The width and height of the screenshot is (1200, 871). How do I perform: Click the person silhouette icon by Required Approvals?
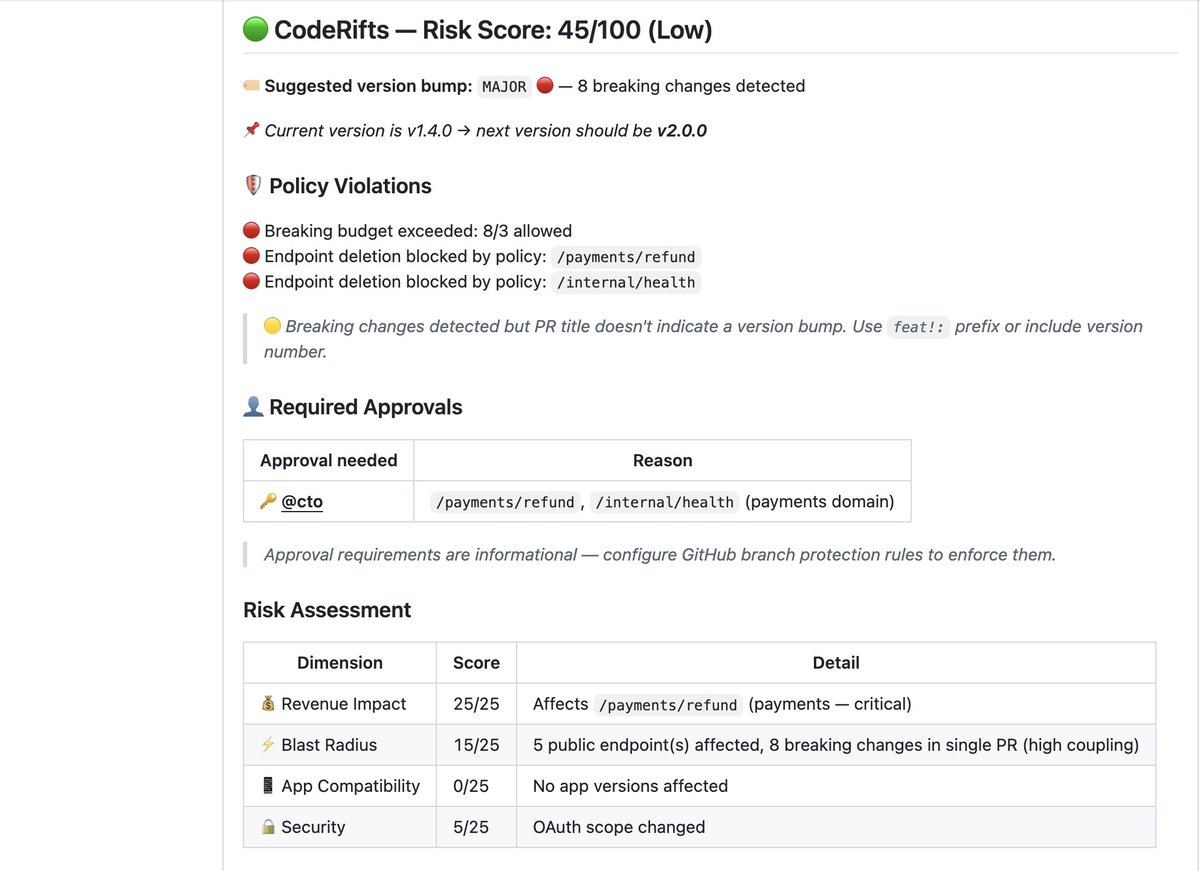point(253,407)
